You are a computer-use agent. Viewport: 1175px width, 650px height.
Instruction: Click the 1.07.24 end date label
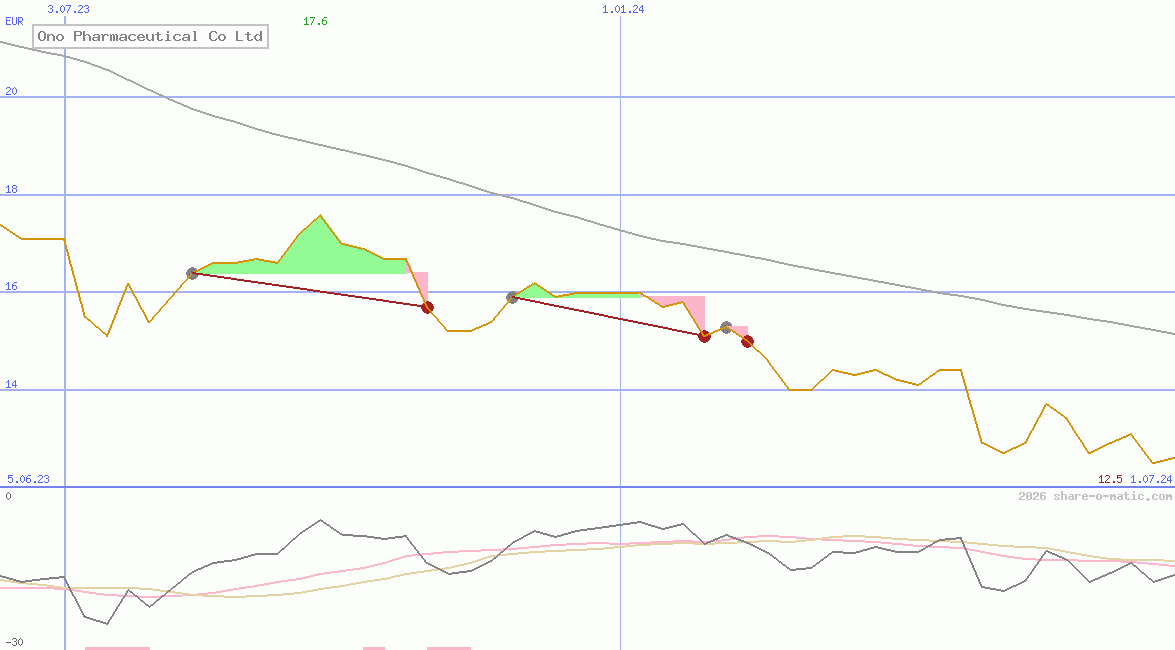click(1151, 479)
